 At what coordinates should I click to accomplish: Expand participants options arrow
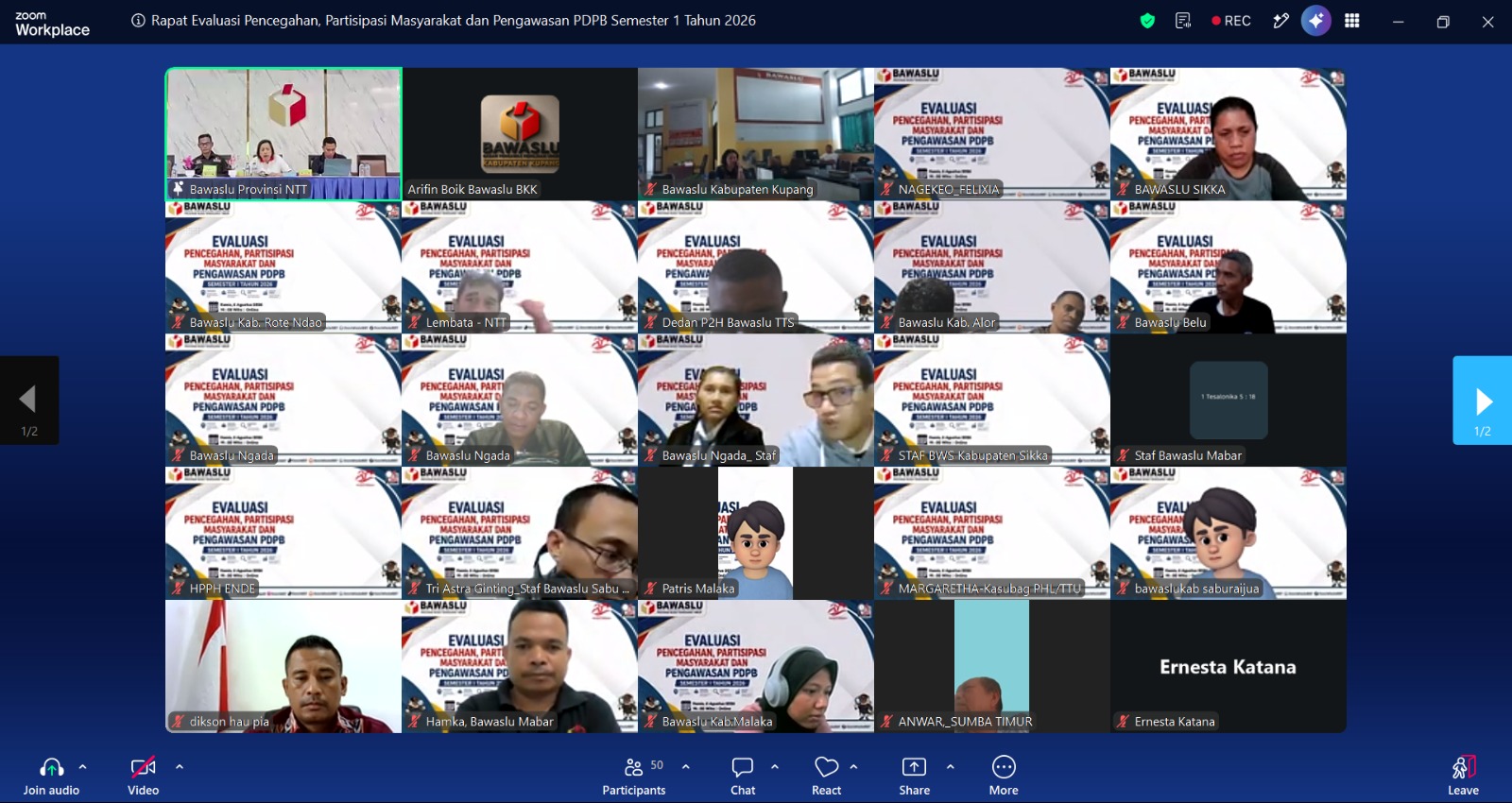tap(686, 767)
